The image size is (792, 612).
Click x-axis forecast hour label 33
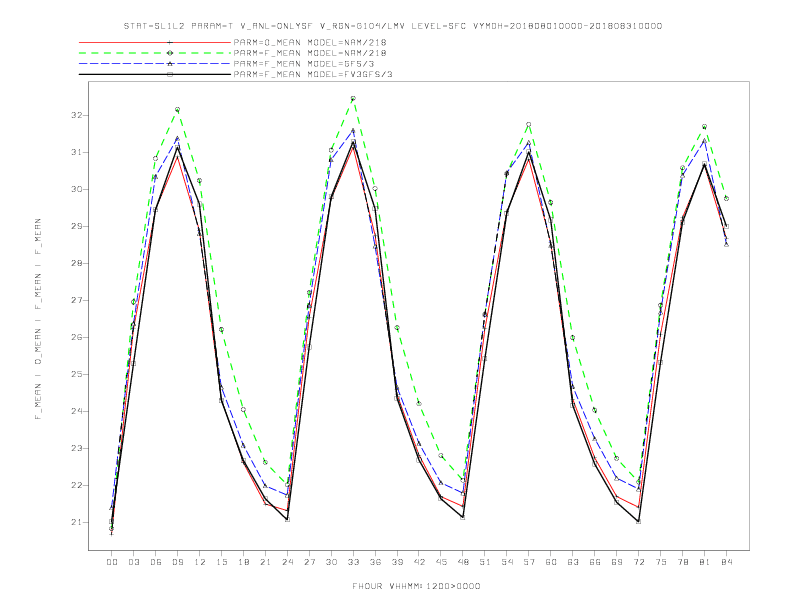[353, 562]
